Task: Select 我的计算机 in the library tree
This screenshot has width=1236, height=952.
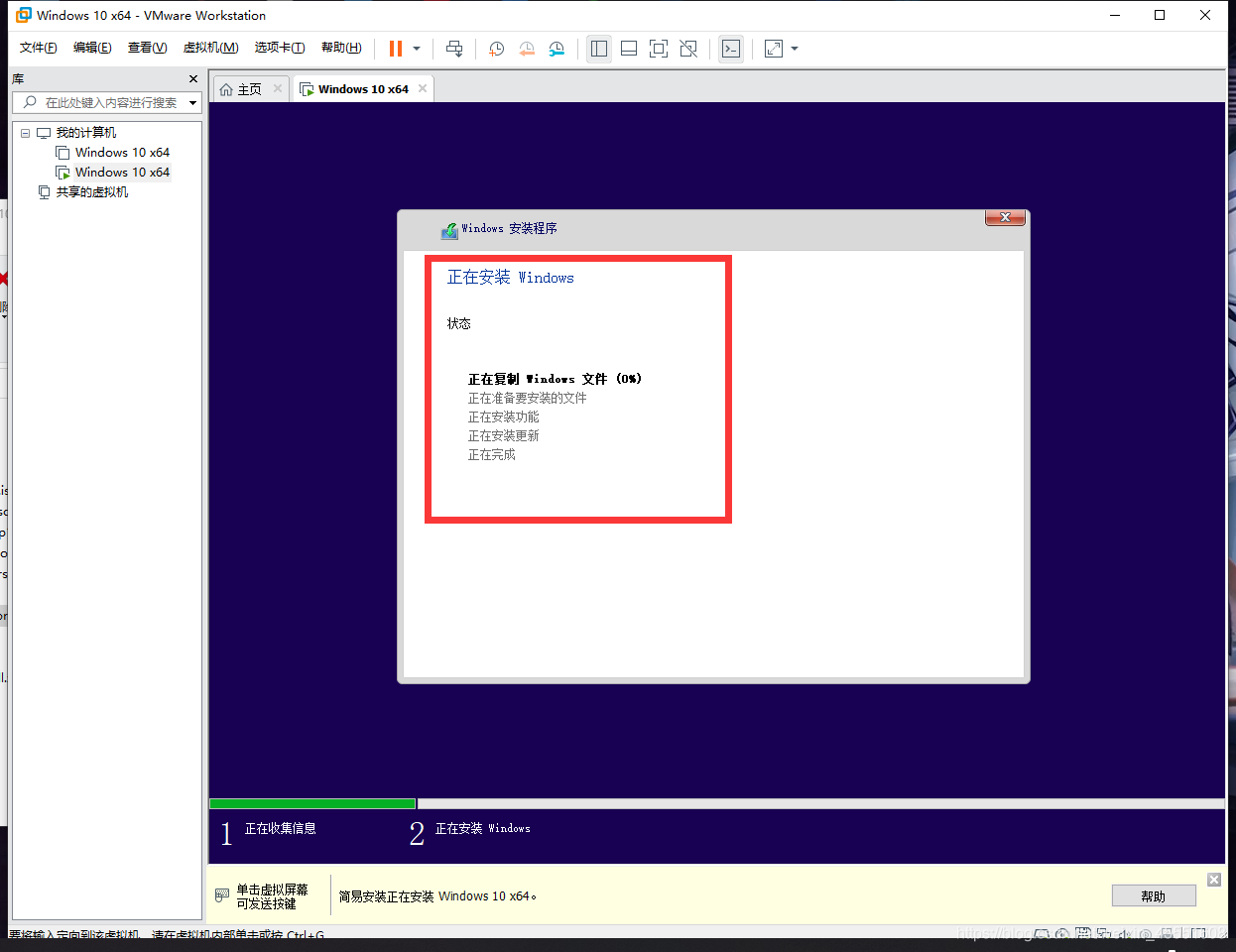Action: (x=85, y=133)
